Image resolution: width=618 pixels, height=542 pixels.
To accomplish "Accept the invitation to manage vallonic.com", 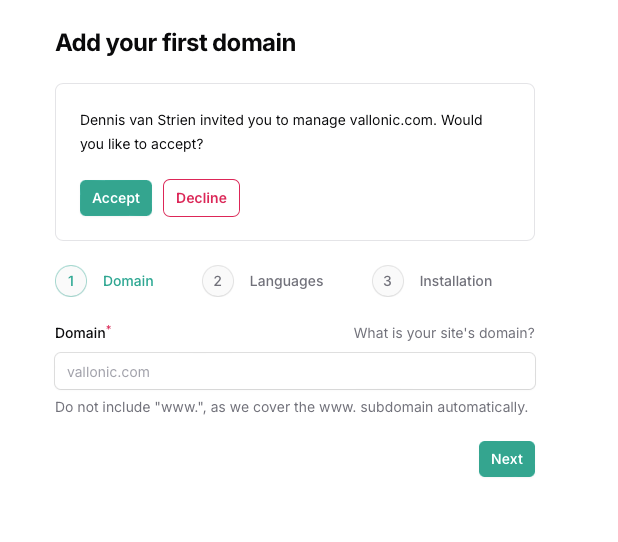I will click(116, 198).
